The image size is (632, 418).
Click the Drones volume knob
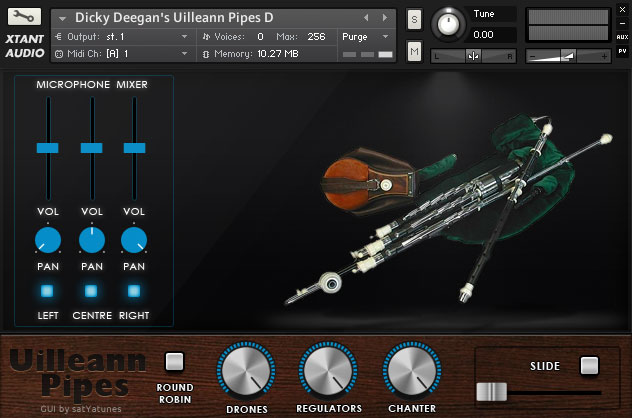[246, 371]
